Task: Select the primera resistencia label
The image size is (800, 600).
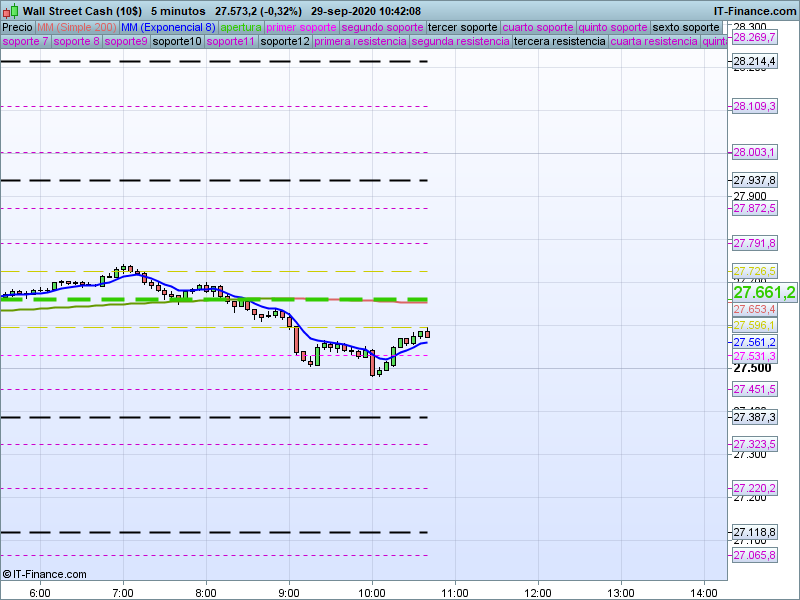Action: point(360,41)
